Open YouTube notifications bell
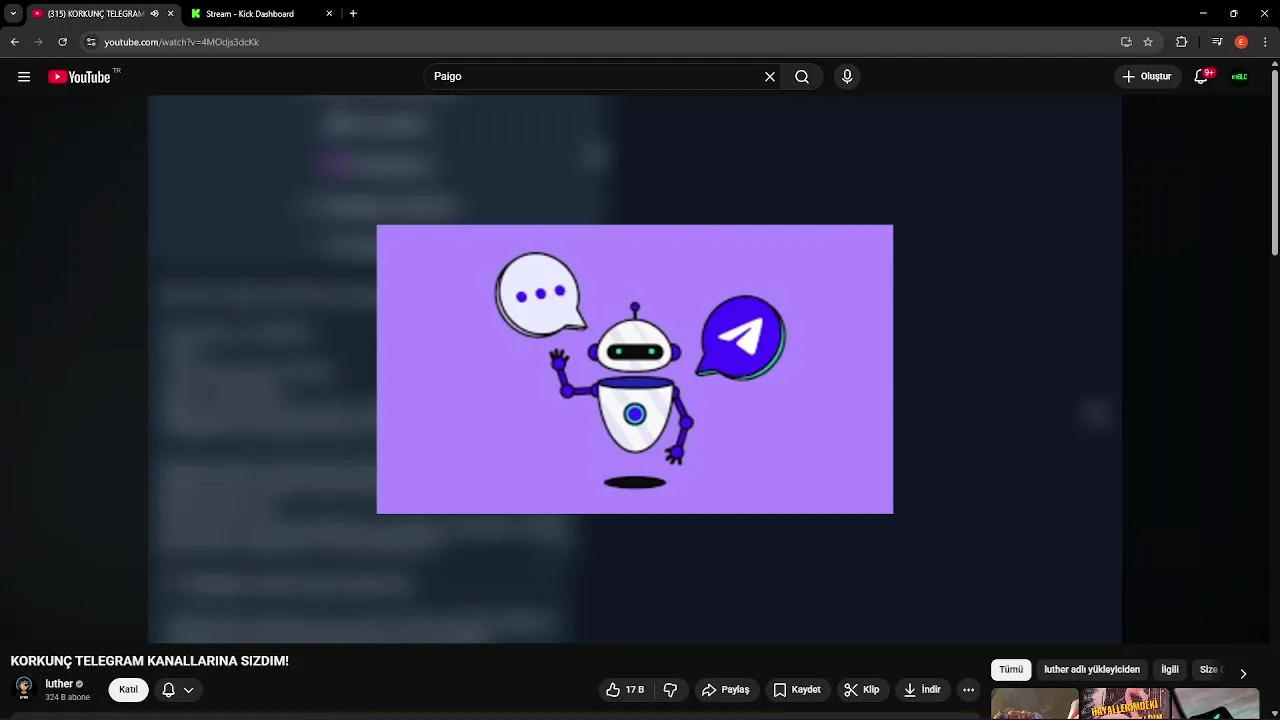The image size is (1280, 720). coord(1202,77)
